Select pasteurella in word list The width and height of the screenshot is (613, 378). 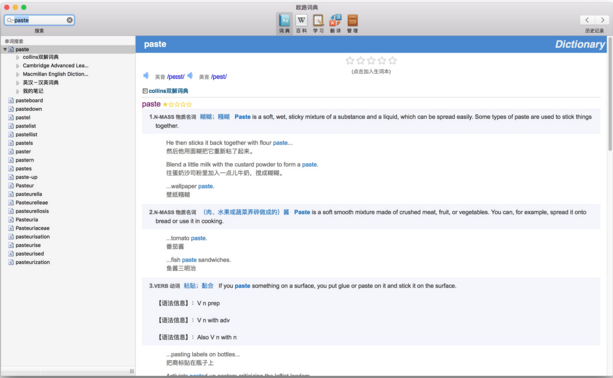pos(29,194)
